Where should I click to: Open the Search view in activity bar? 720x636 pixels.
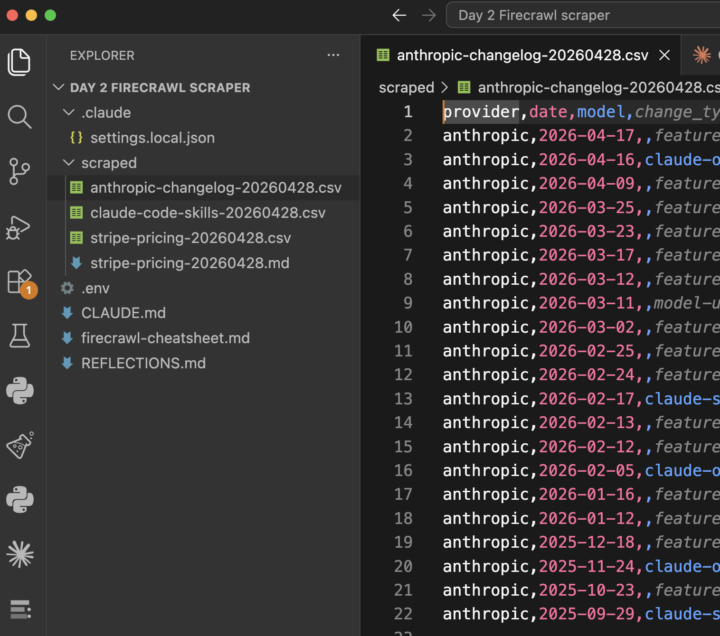coord(19,117)
